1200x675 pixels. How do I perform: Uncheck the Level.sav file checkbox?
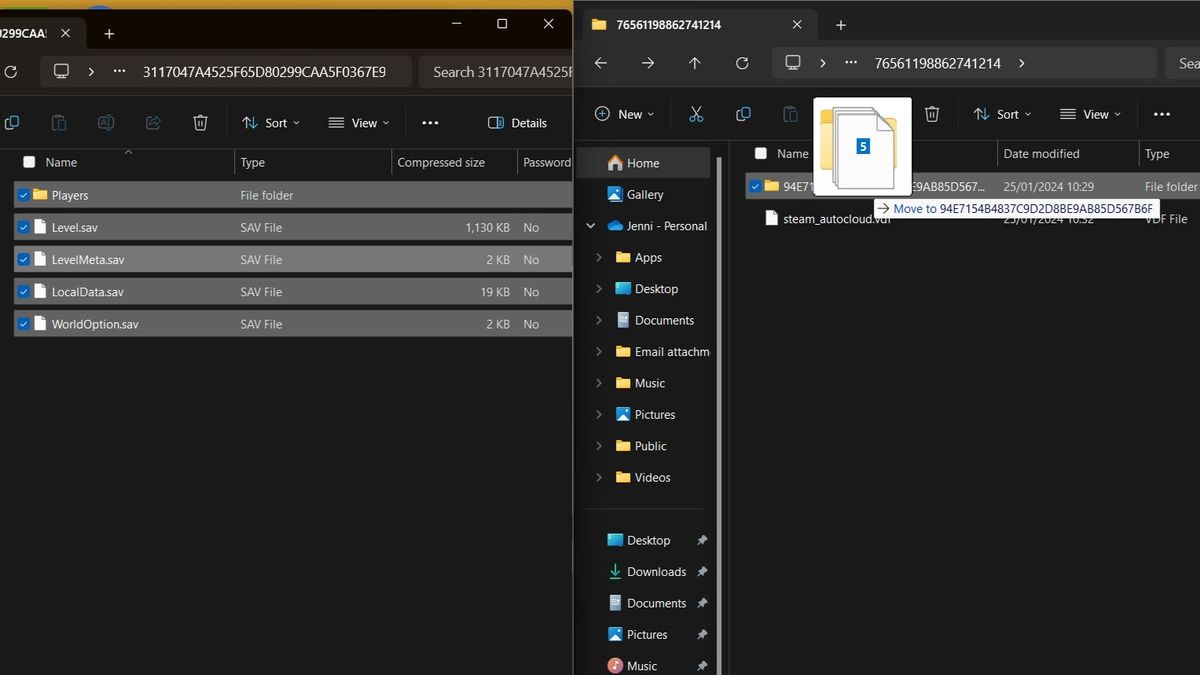23,227
